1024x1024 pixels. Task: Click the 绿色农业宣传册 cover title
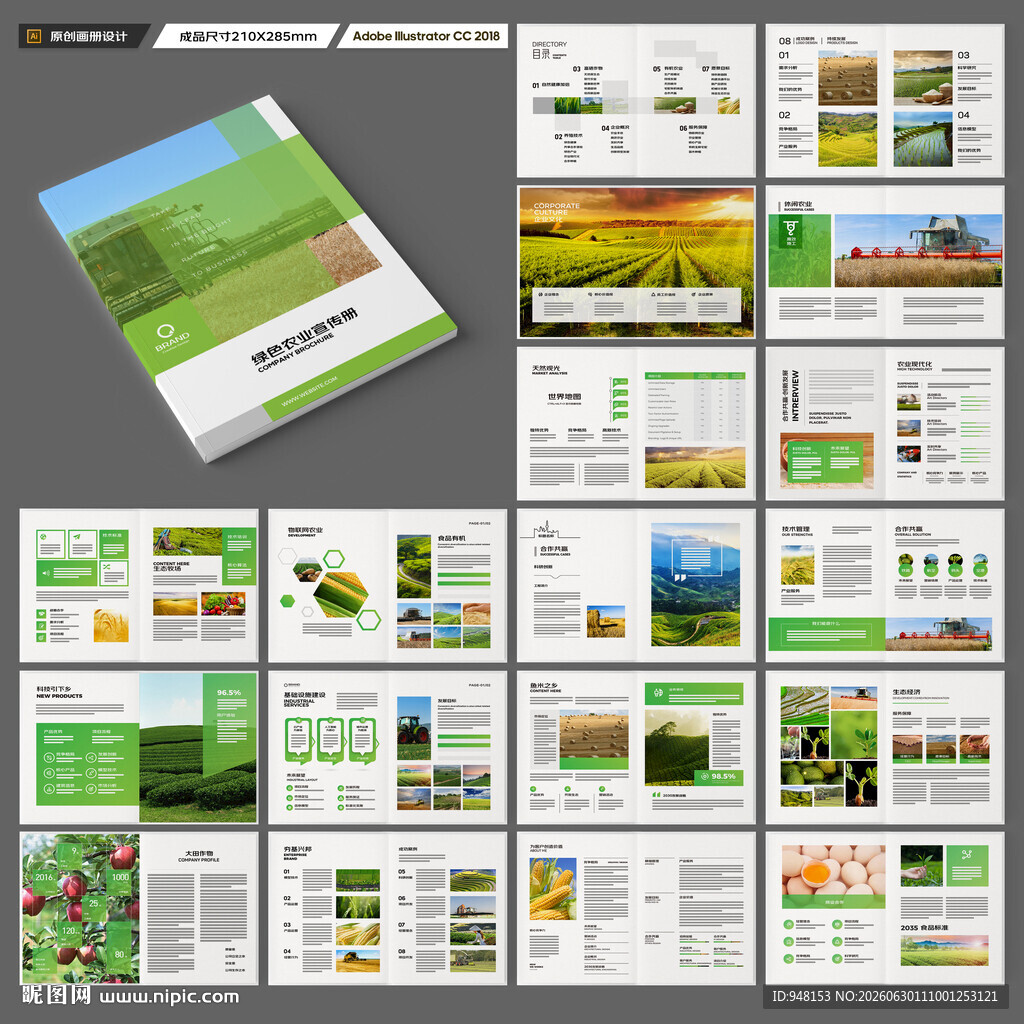(304, 336)
